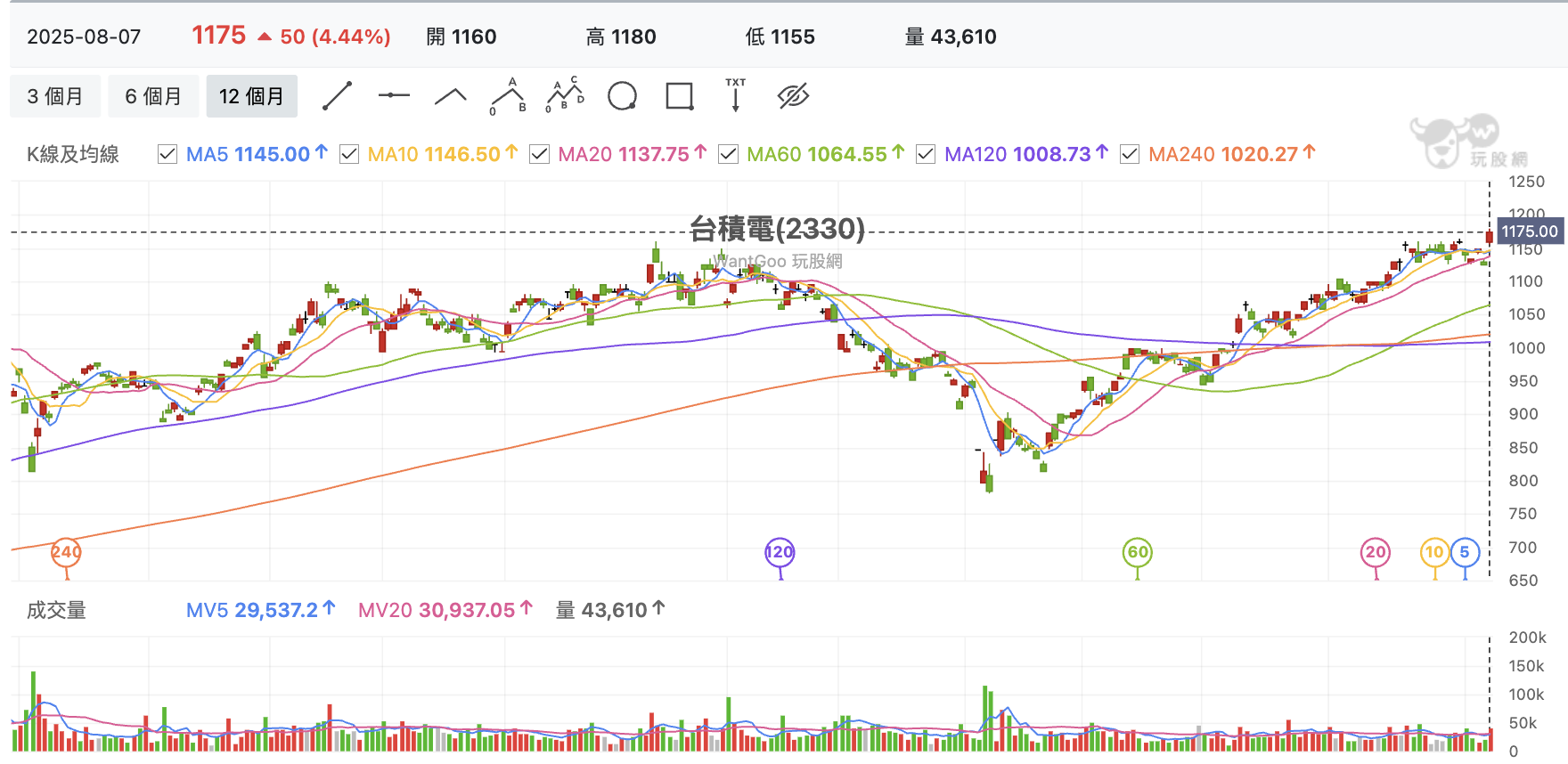Image resolution: width=1568 pixels, height=764 pixels.
Task: Click the 1250 price axis label
Action: pos(1526,182)
